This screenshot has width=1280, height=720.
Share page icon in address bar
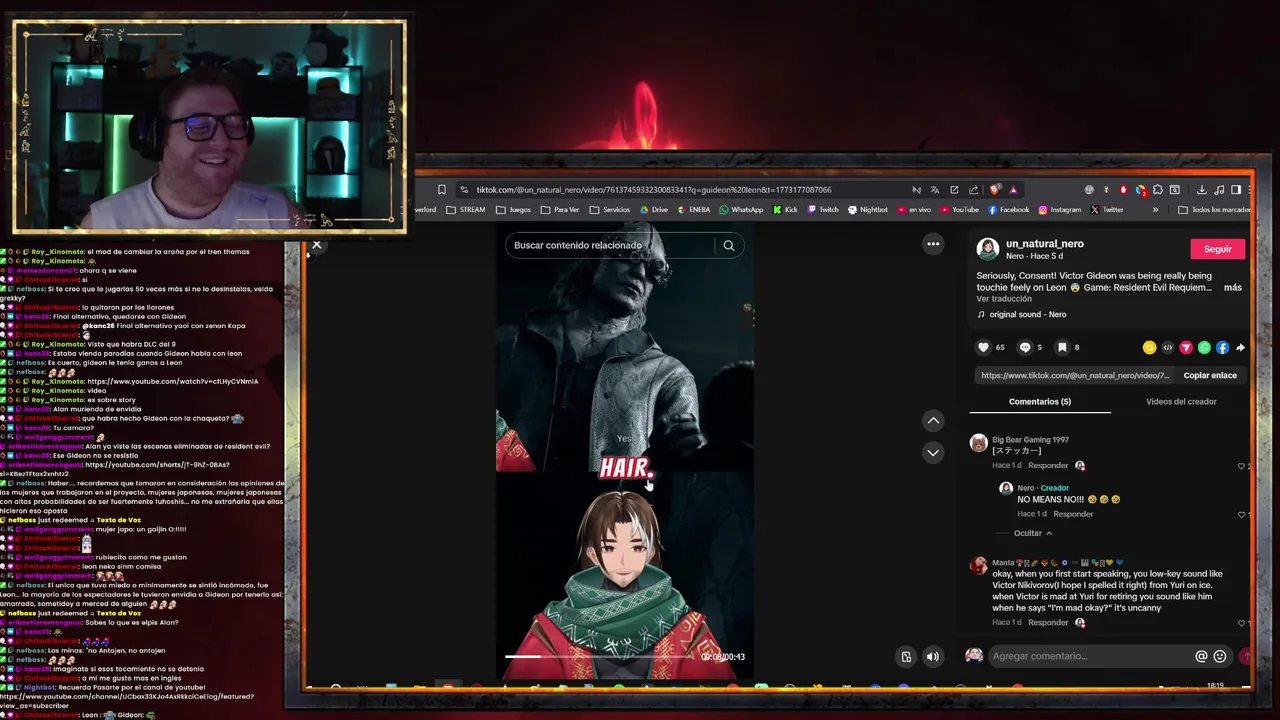coord(973,190)
